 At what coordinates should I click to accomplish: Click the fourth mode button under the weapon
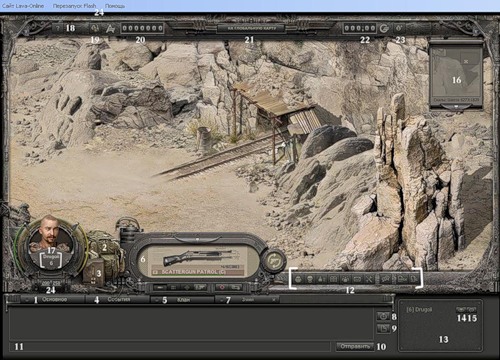199,287
